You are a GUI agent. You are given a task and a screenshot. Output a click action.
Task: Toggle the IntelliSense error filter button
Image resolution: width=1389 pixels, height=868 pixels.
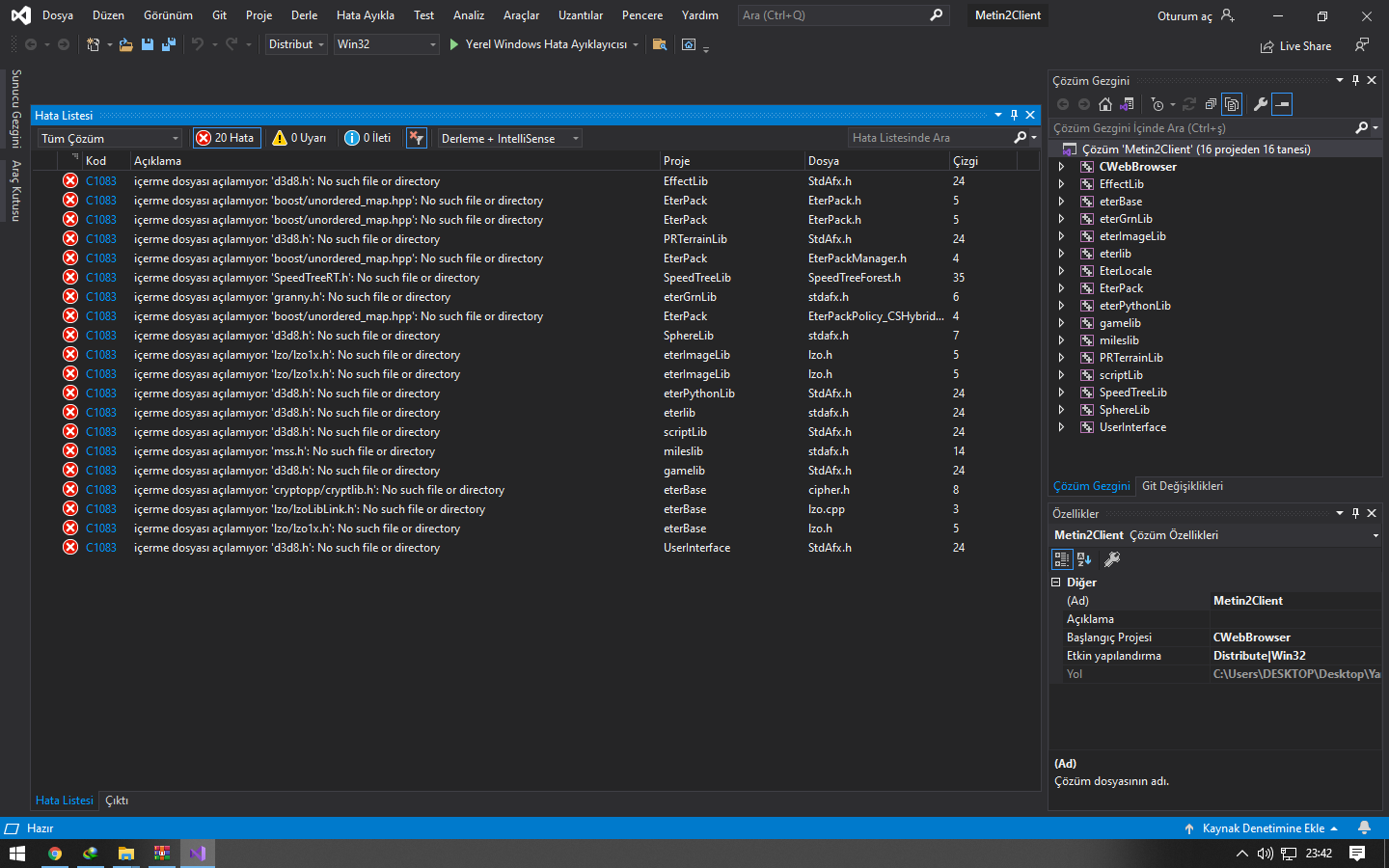[x=417, y=138]
